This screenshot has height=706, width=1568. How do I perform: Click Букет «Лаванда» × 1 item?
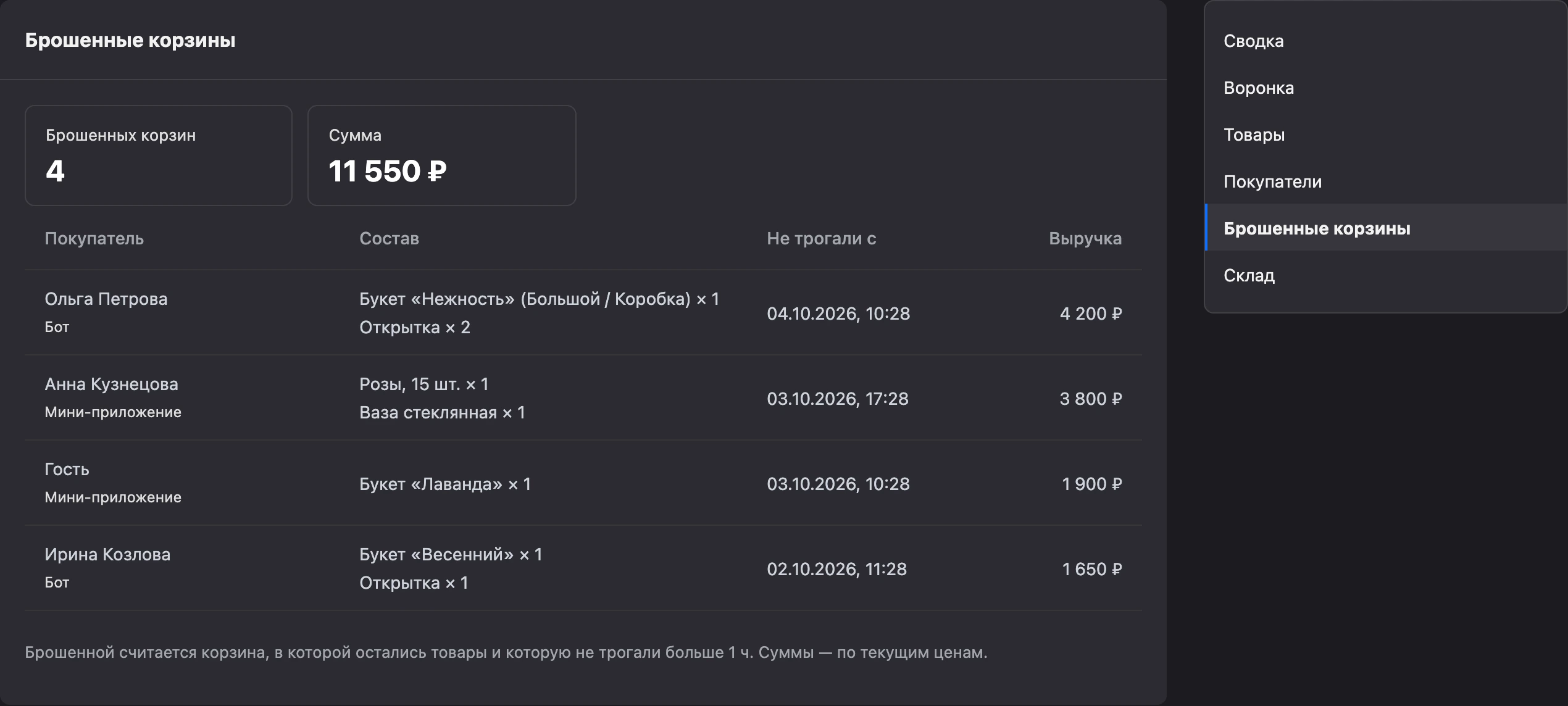coord(445,484)
